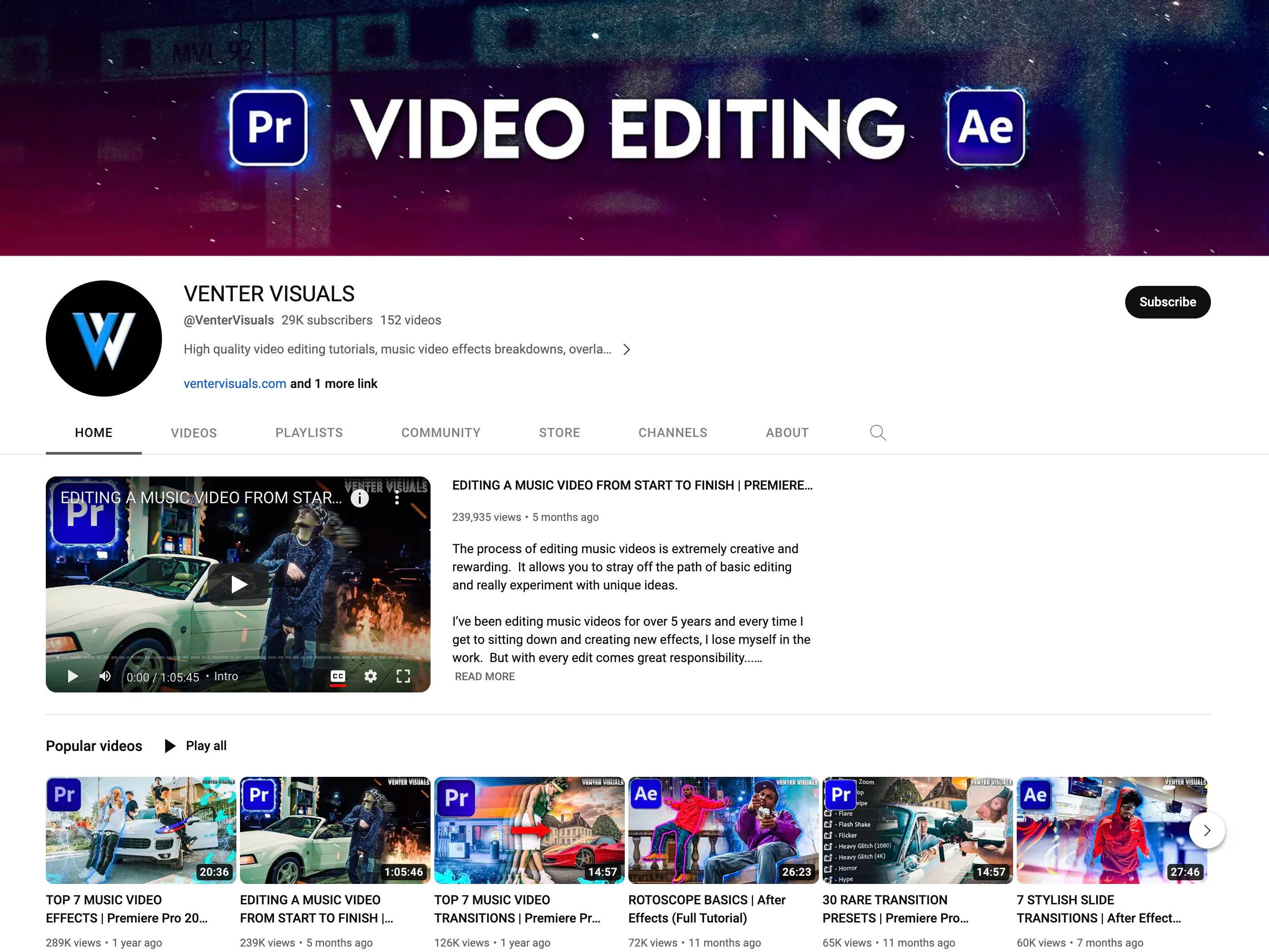Click the Play all triangle icon

tap(170, 746)
